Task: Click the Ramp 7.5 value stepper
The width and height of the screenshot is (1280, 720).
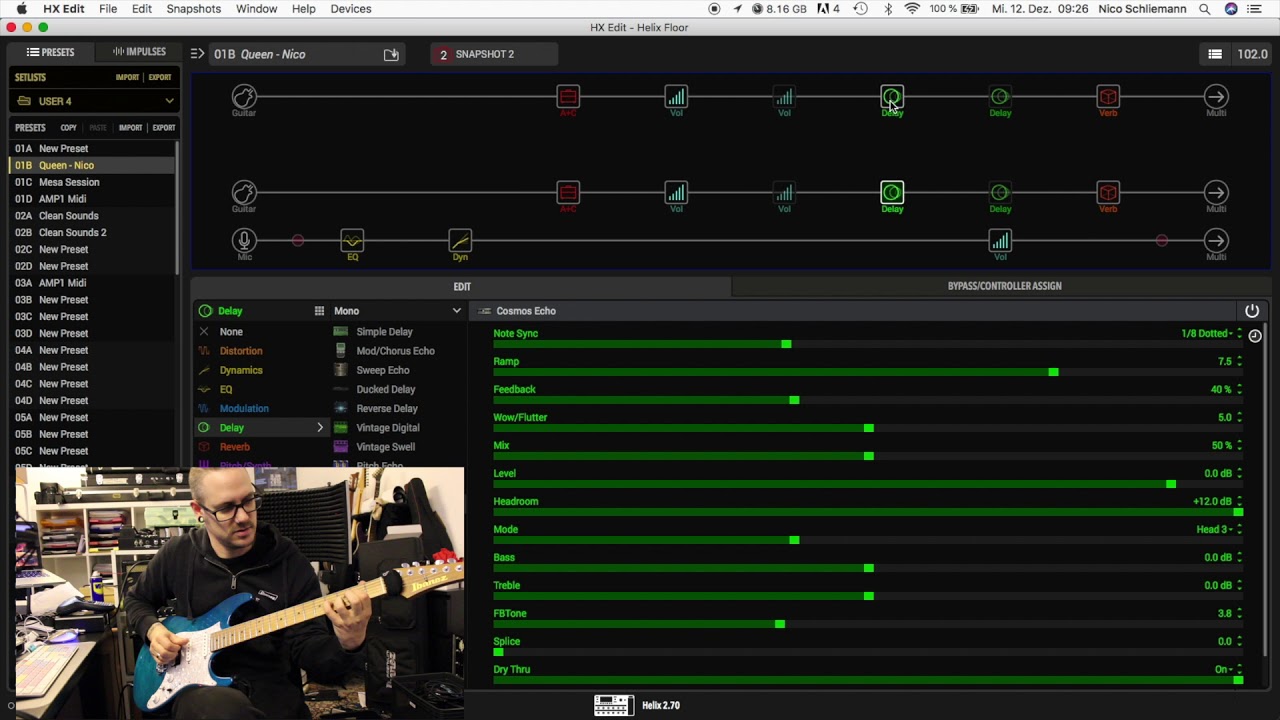Action: coord(1239,362)
